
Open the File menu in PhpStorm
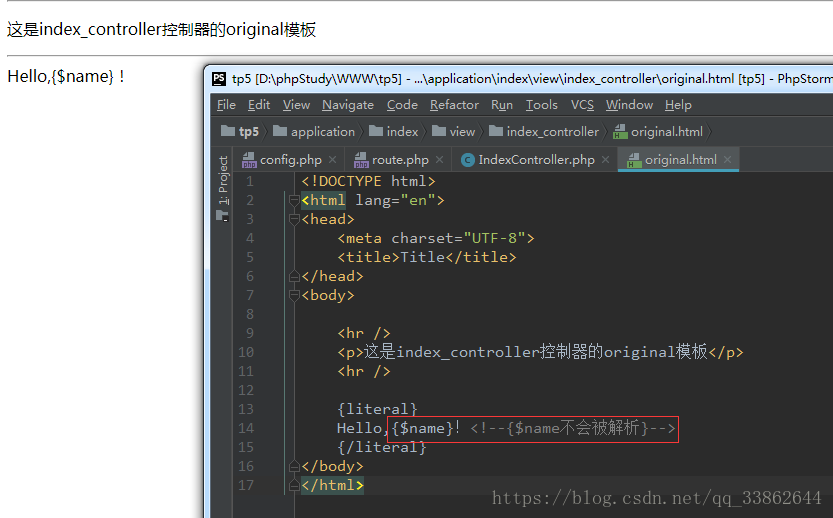(x=226, y=105)
